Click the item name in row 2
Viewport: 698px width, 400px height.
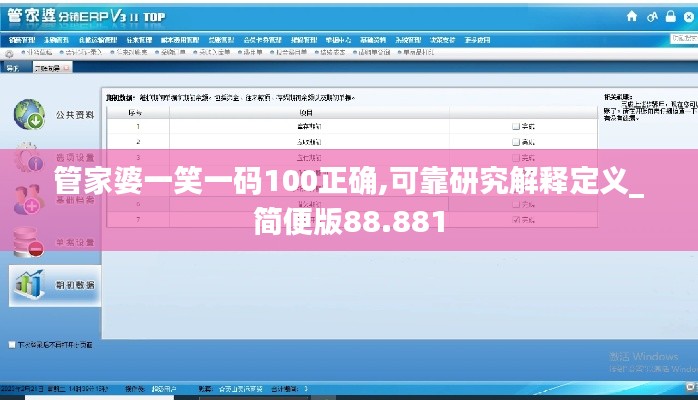point(309,142)
